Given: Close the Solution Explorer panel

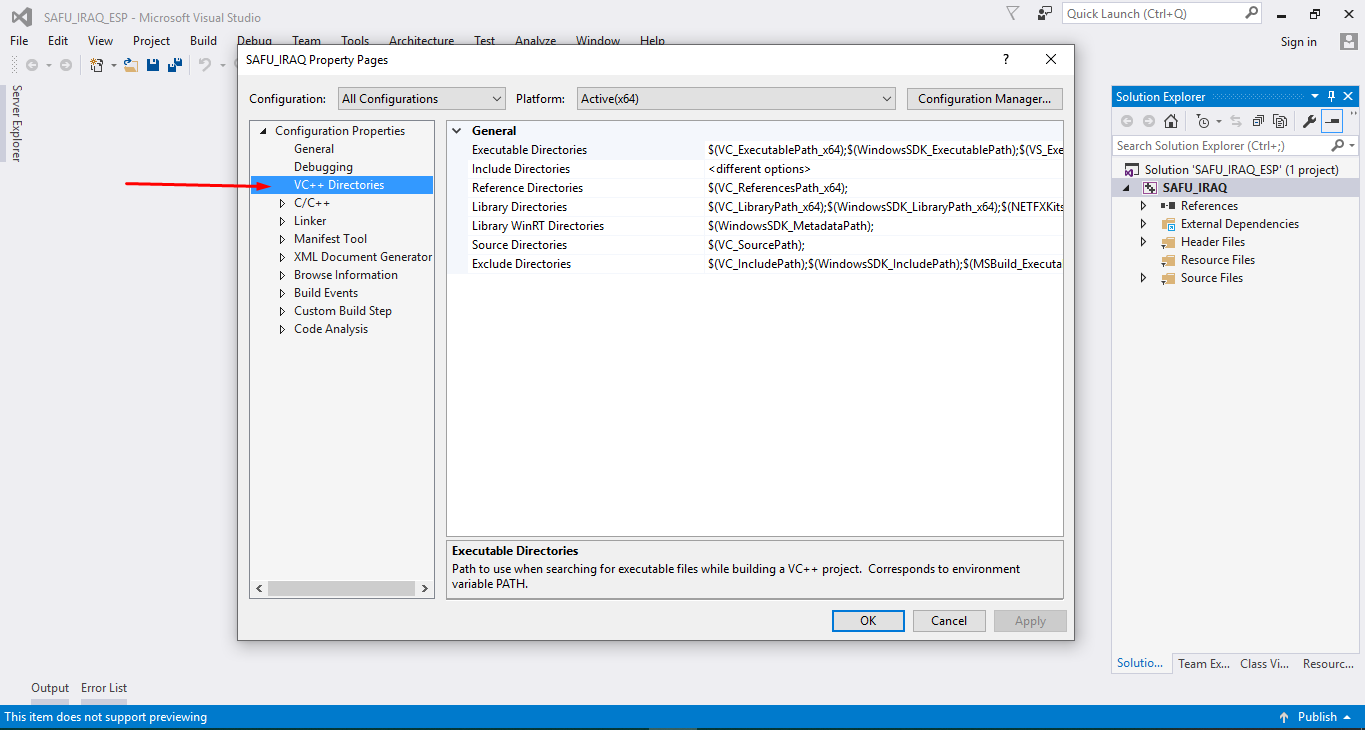Looking at the screenshot, I should [x=1349, y=96].
